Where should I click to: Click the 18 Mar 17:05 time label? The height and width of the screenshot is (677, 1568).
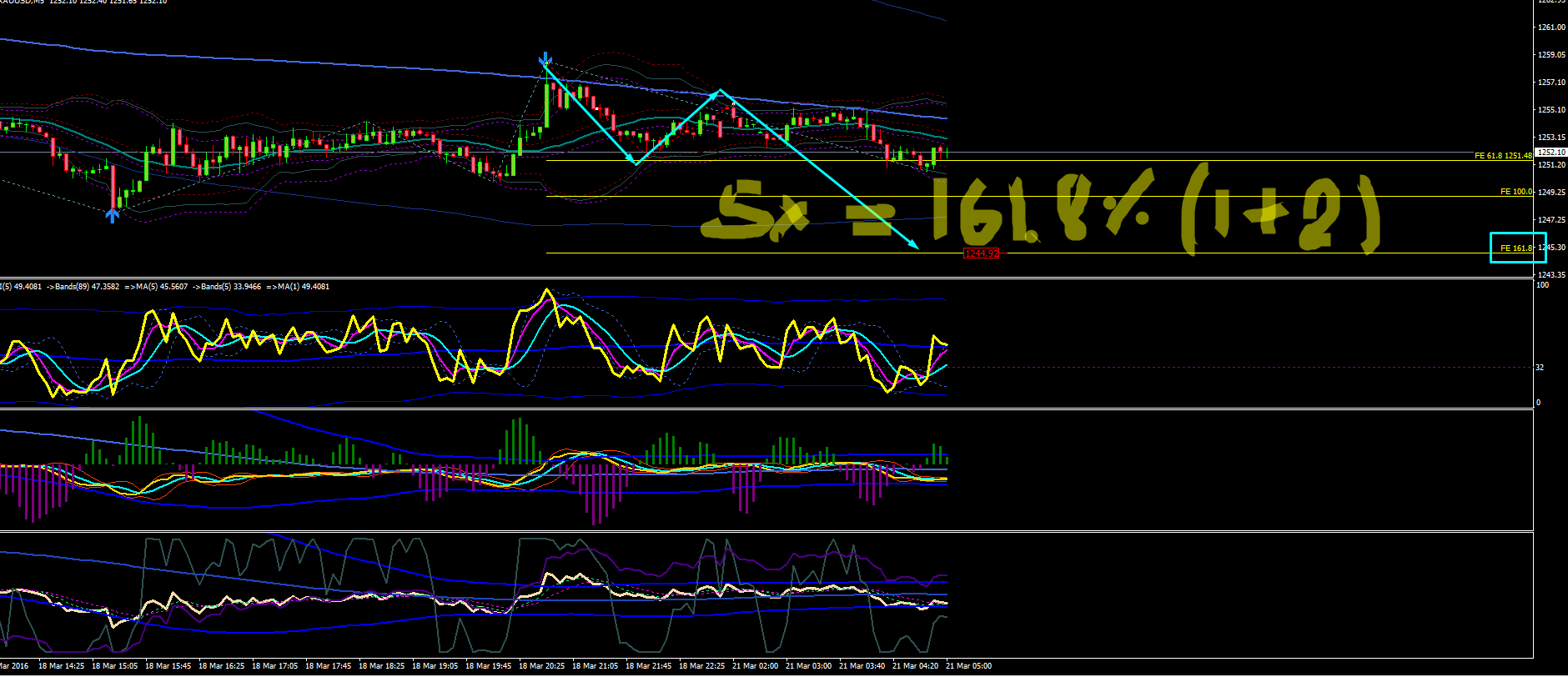click(x=274, y=666)
